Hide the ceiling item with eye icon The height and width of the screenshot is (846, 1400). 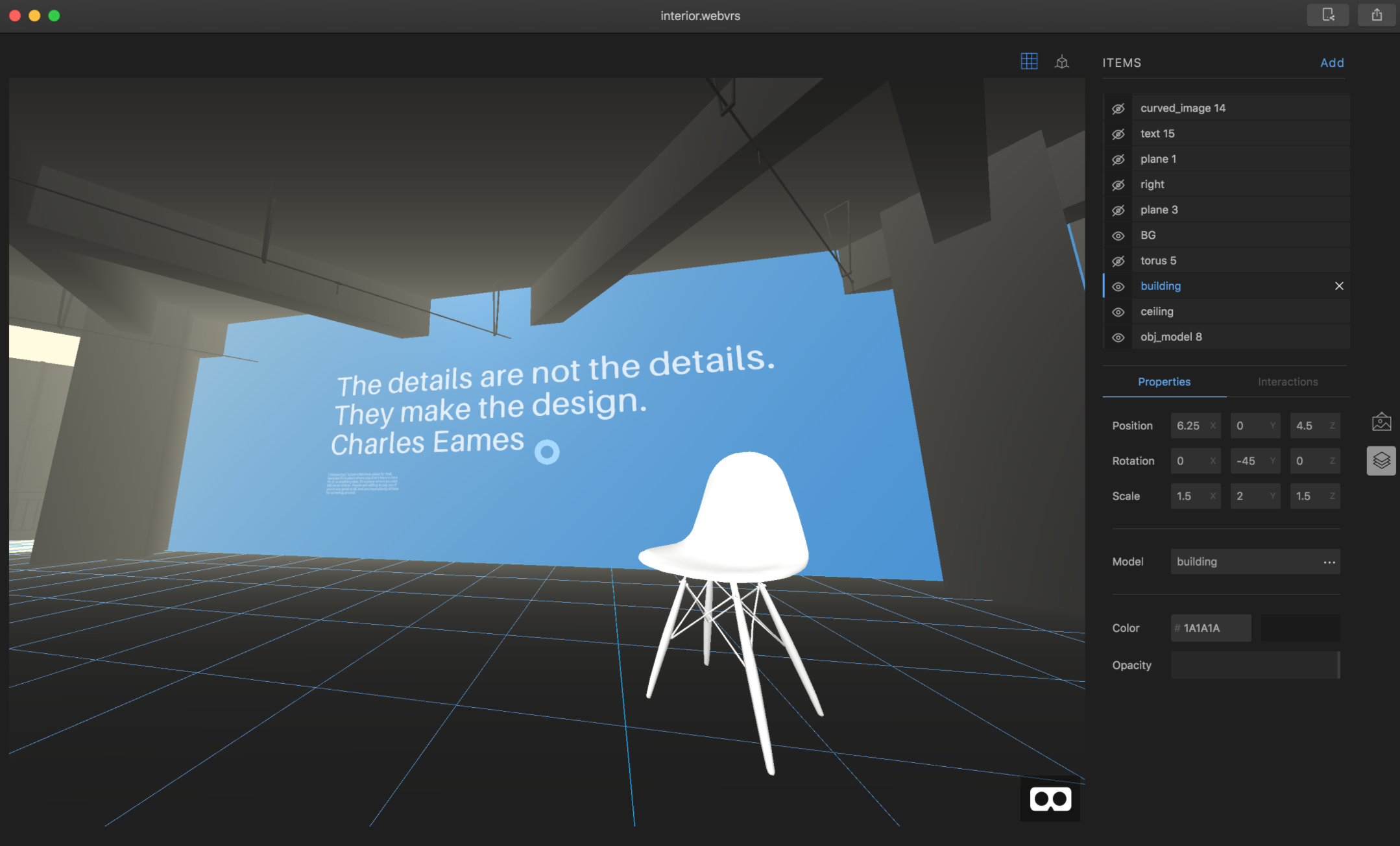pyautogui.click(x=1118, y=312)
